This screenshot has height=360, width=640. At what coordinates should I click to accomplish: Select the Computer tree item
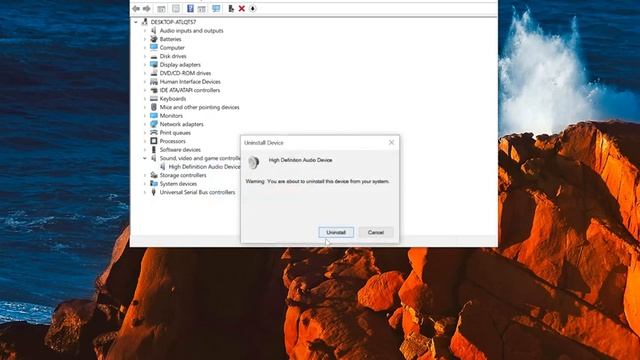(x=172, y=48)
